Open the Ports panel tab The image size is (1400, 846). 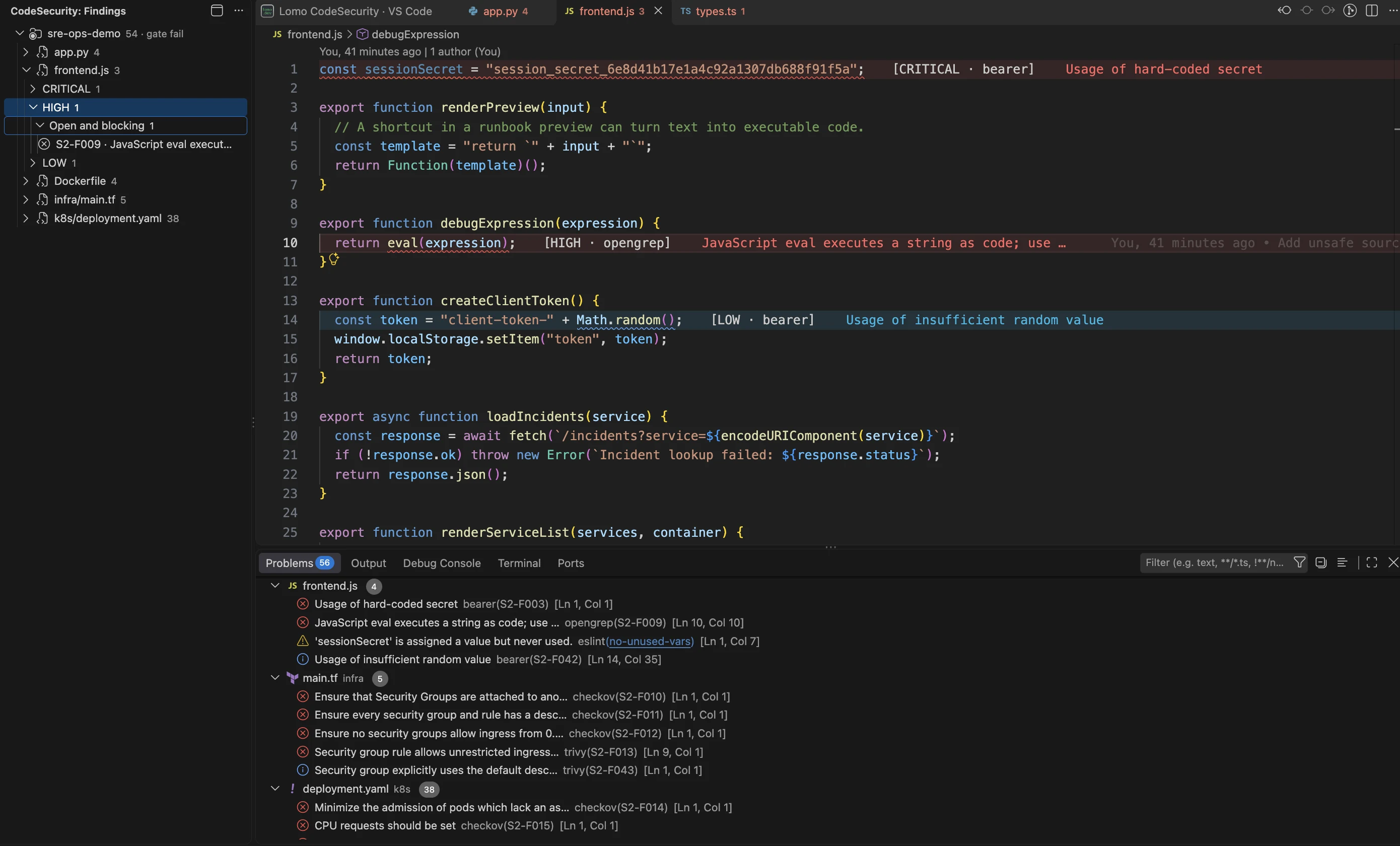point(571,562)
